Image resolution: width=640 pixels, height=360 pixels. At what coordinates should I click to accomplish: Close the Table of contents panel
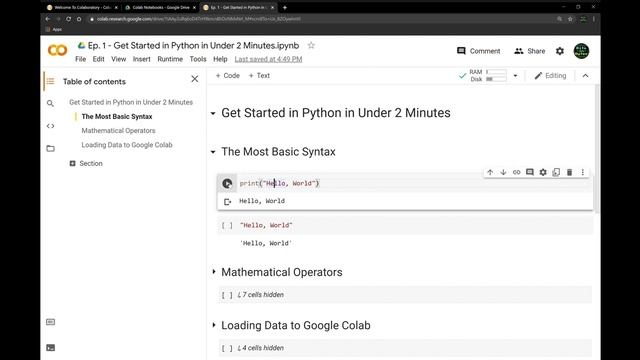195,79
